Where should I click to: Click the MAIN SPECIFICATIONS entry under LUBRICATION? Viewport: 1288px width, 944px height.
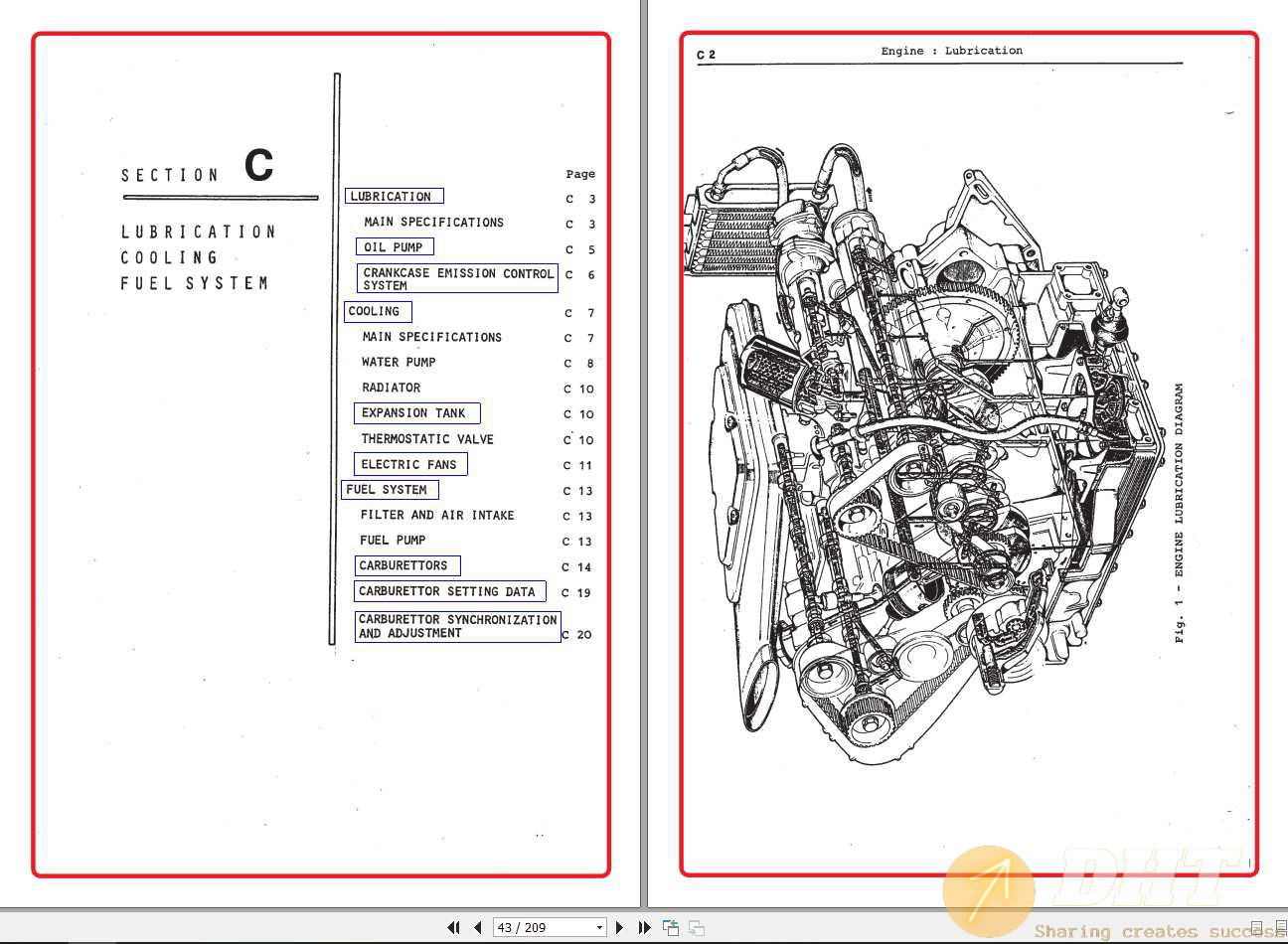tap(433, 223)
